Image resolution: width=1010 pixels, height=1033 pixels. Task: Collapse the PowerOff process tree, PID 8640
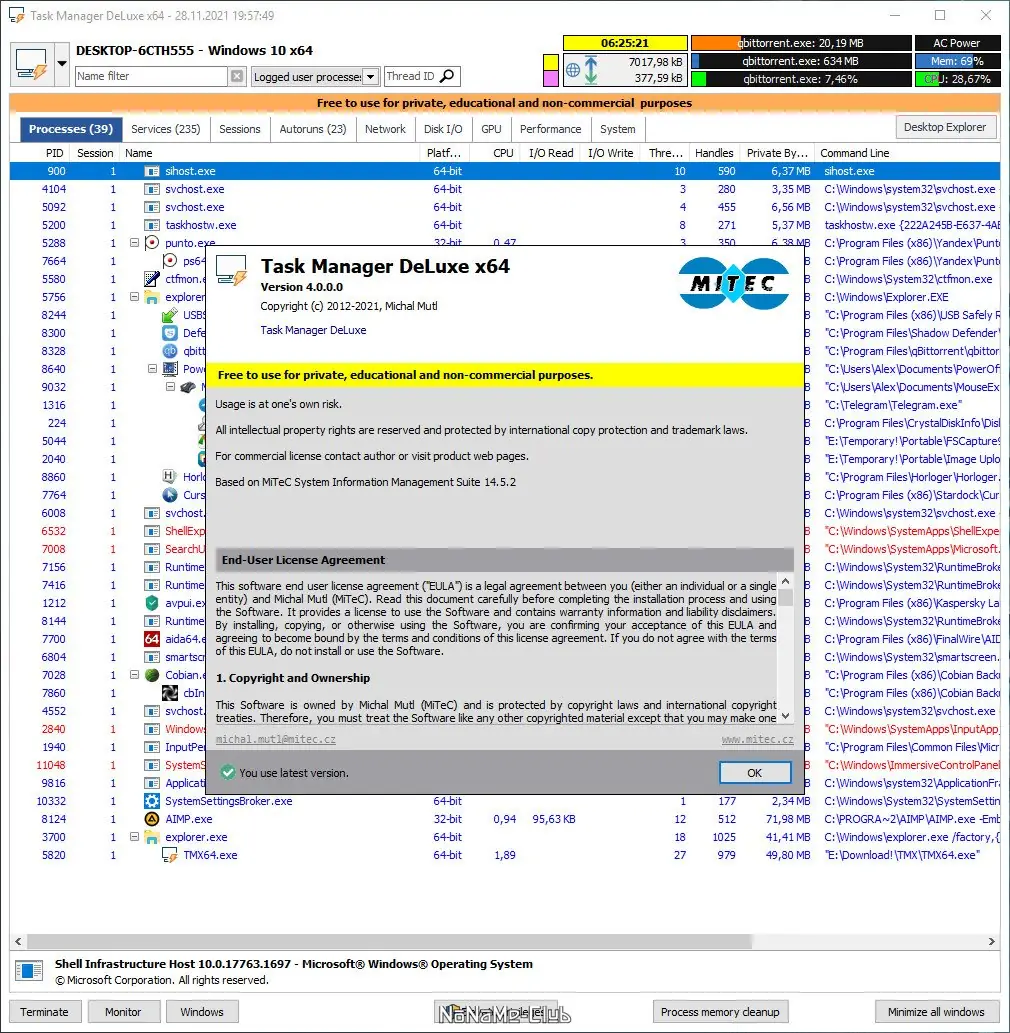coord(152,369)
